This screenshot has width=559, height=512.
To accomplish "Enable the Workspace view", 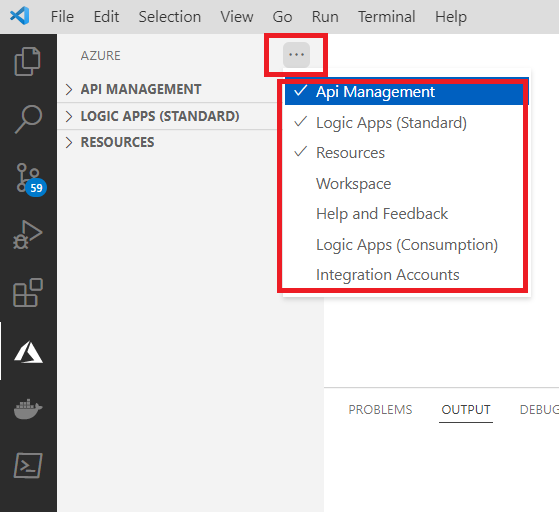I will coord(406,184).
